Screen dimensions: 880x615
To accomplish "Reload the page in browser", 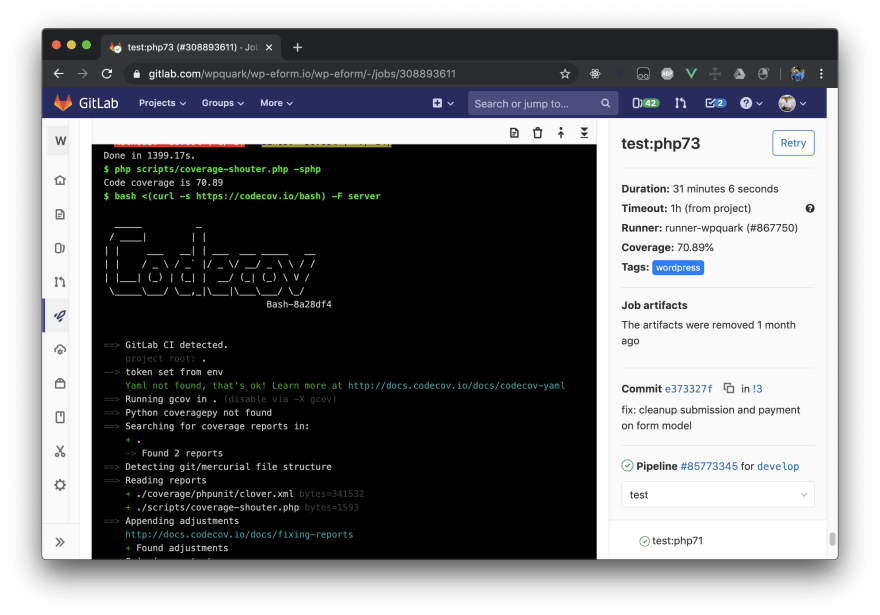I will [x=107, y=74].
